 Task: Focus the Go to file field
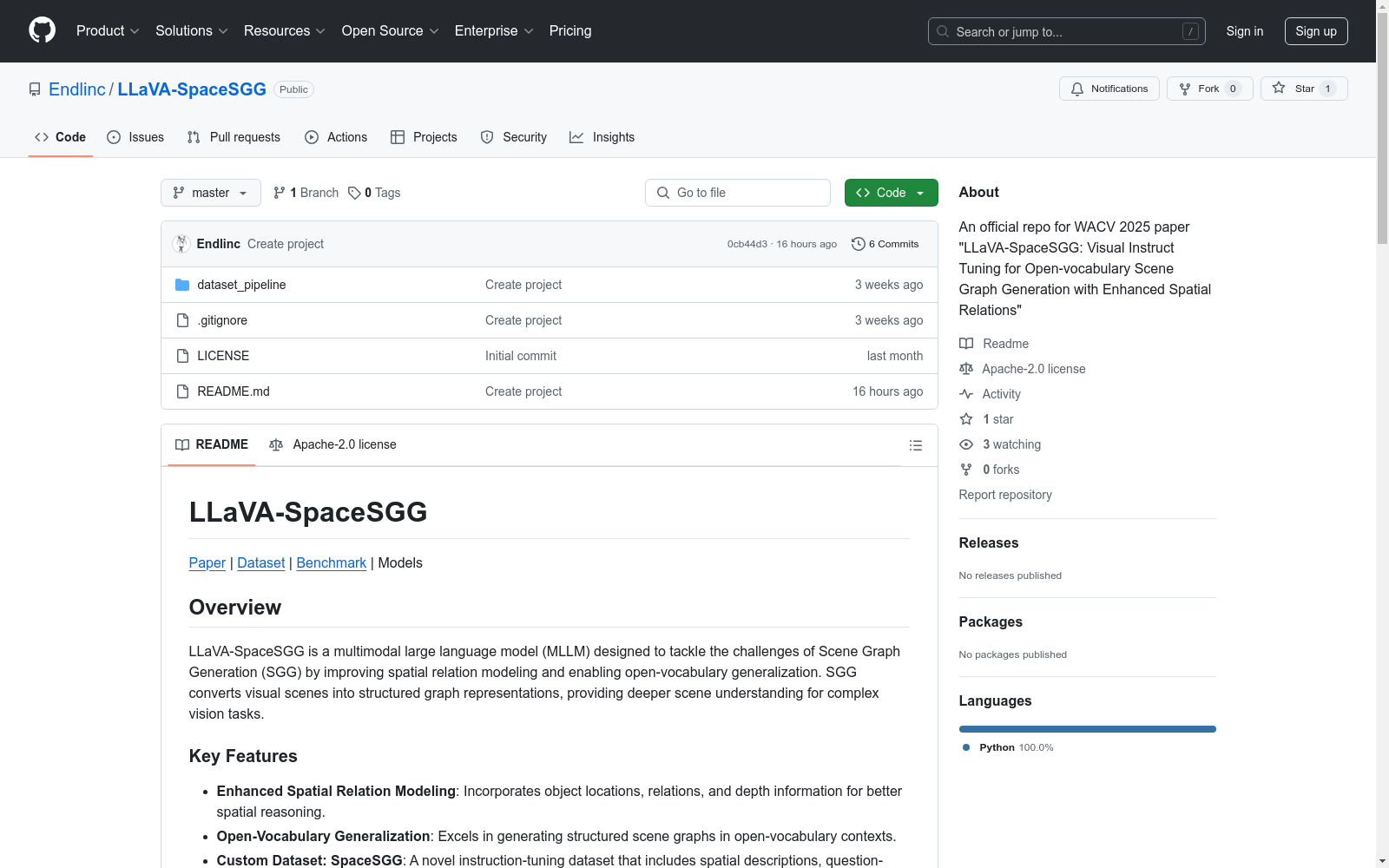coord(738,193)
